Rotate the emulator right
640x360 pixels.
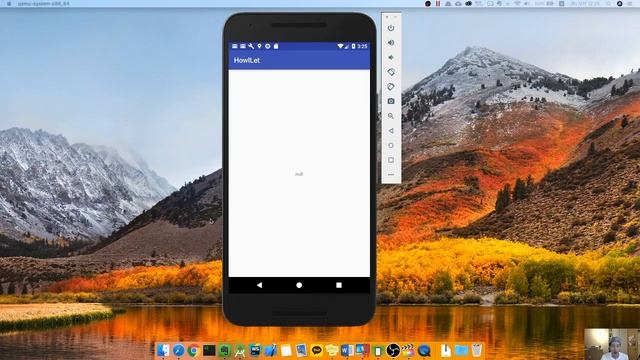coord(391,87)
